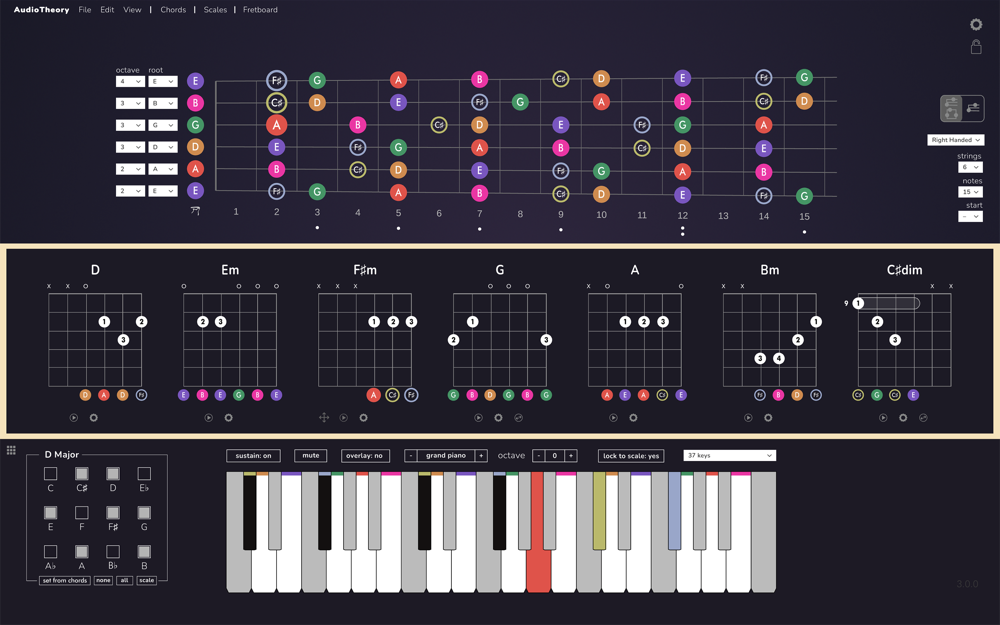Open the notes count dropdown
This screenshot has height=625, width=1000.
(x=970, y=192)
